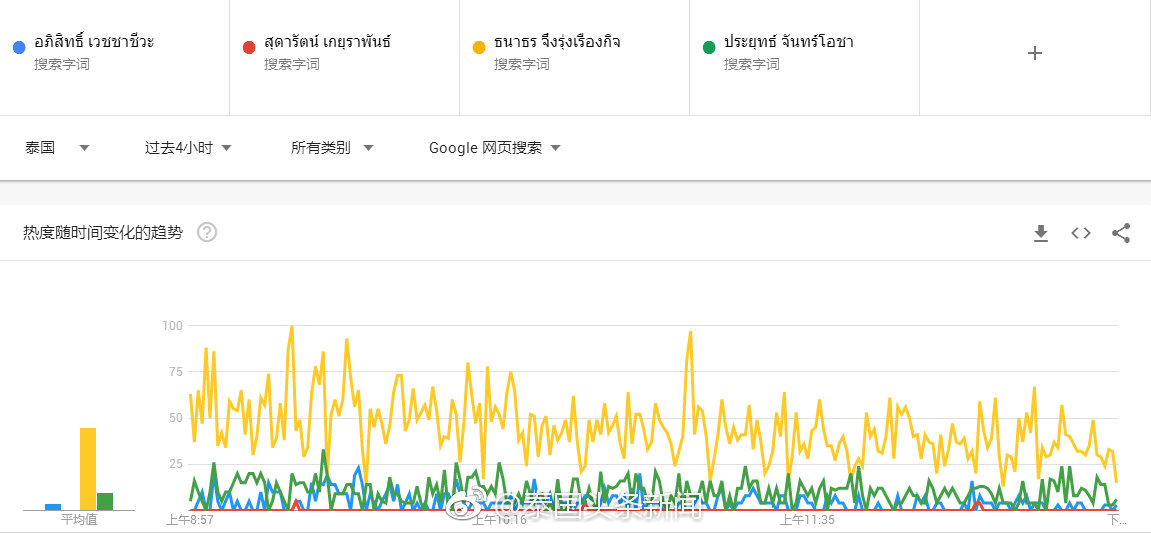Click the red dot for สุดารัตน์ เกยุราพันธ์
1151x533 pixels.
249,47
